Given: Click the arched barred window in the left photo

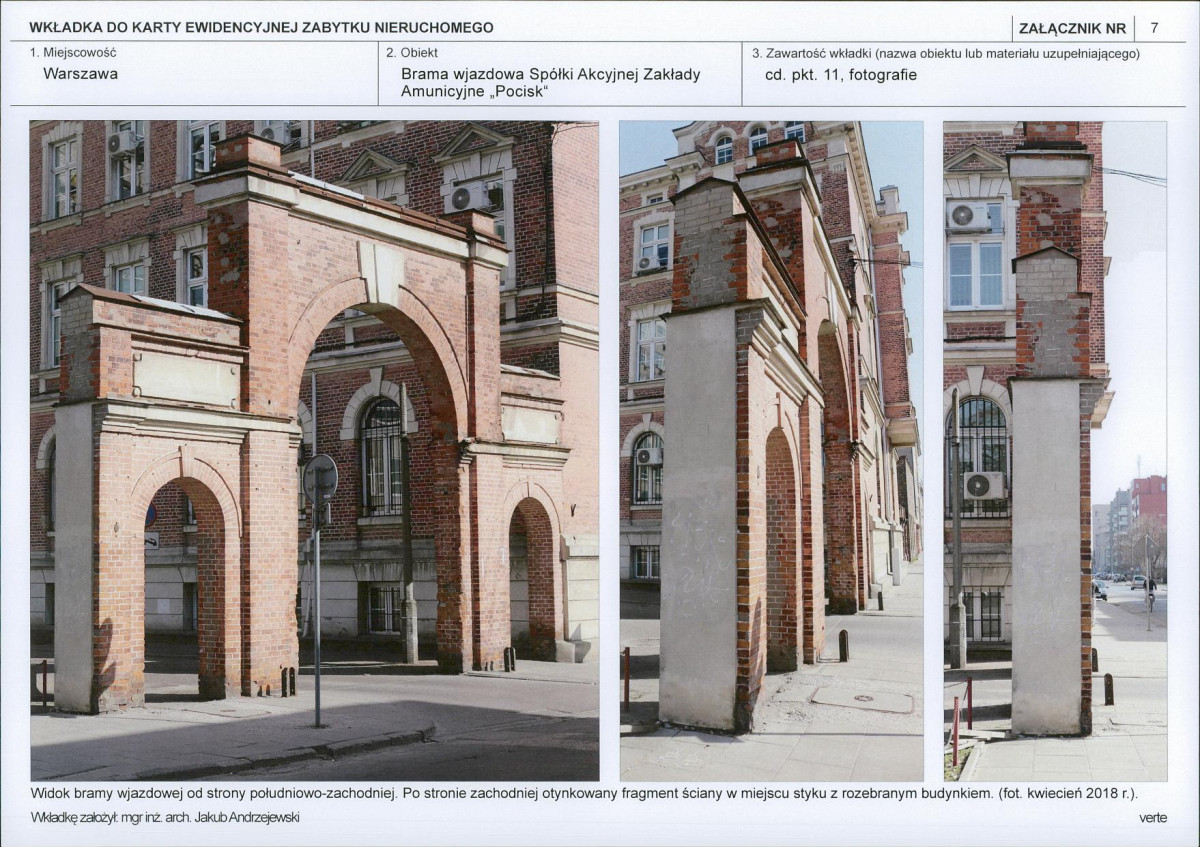Looking at the screenshot, I should click(381, 456).
